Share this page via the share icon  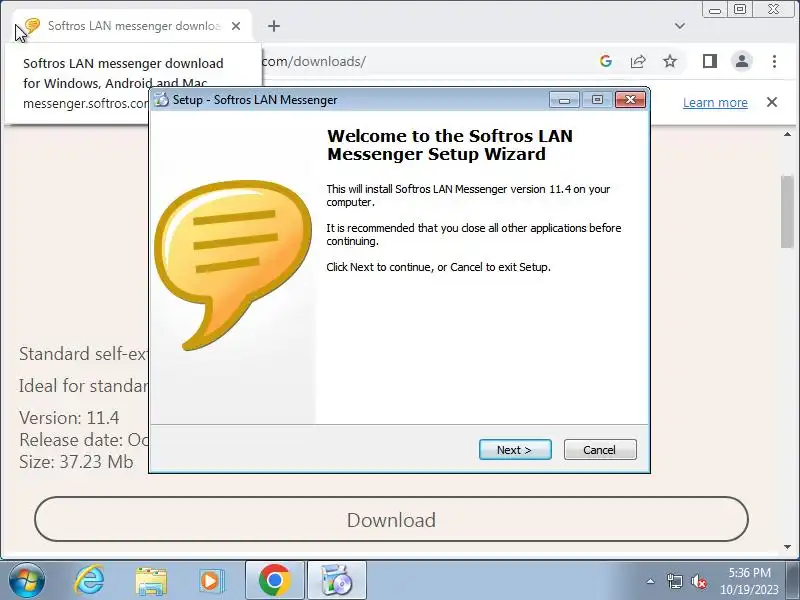click(638, 61)
